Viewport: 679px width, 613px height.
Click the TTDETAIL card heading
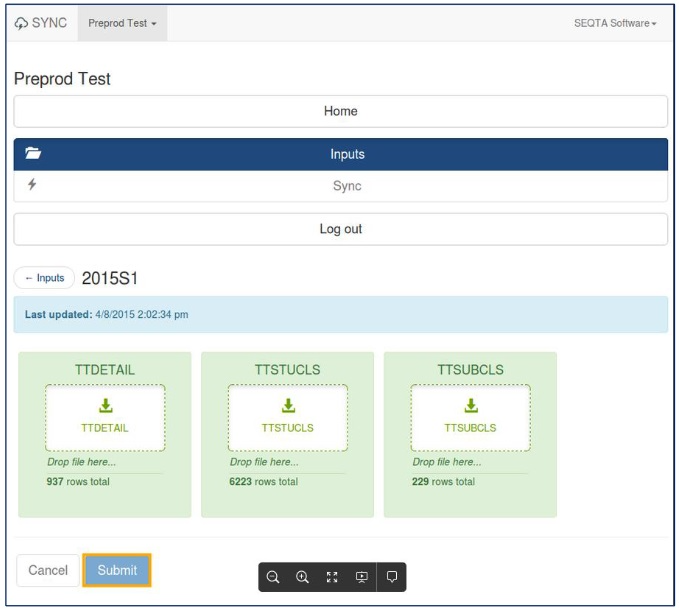coord(105,370)
